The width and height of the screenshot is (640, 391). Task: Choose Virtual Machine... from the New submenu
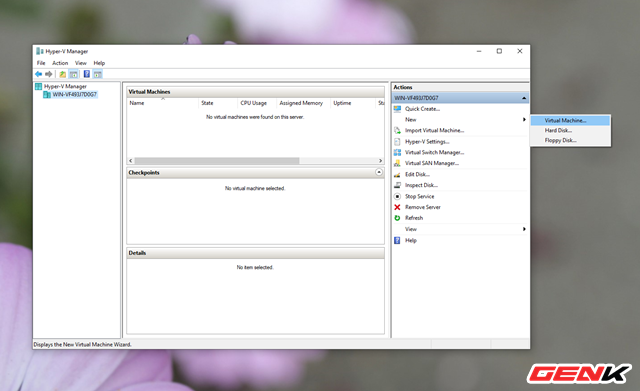pos(570,120)
